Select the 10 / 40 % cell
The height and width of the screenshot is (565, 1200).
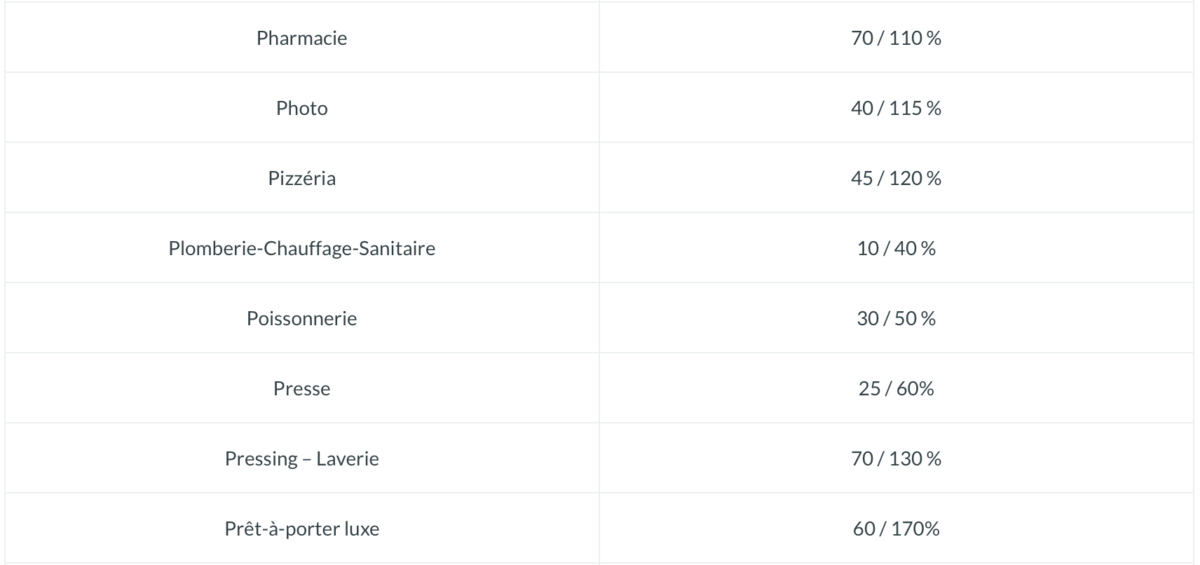click(x=896, y=248)
